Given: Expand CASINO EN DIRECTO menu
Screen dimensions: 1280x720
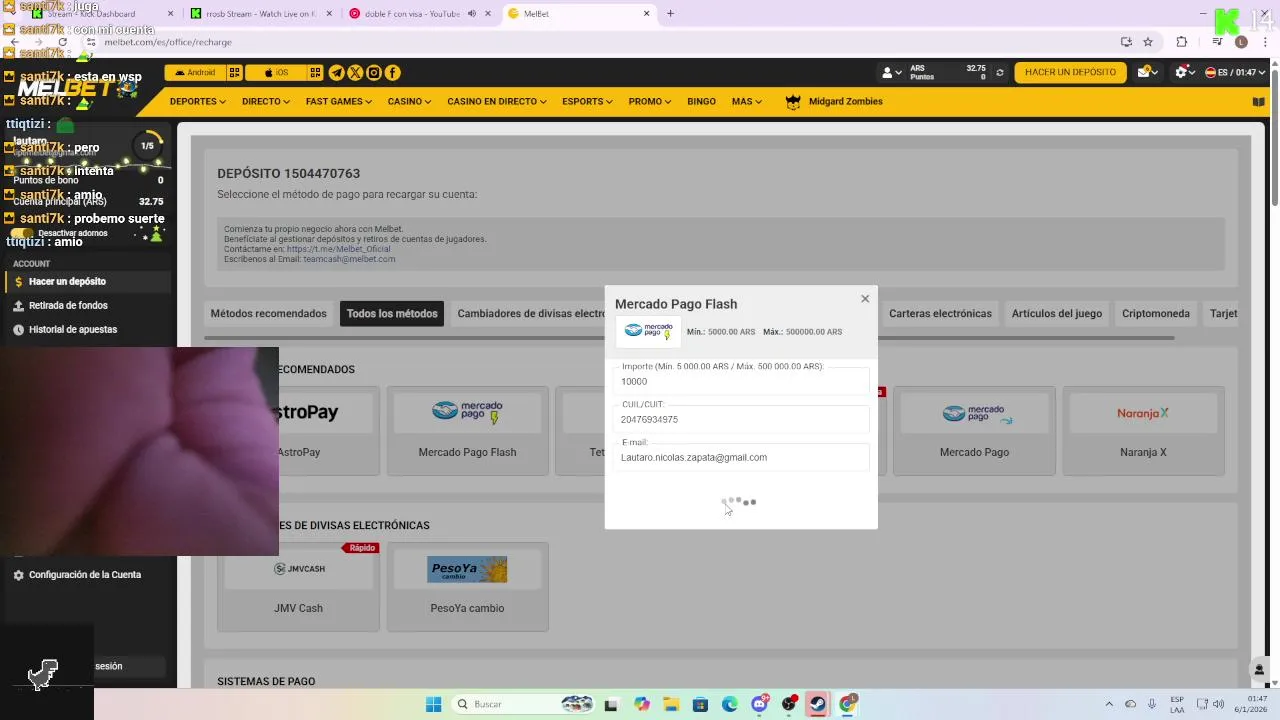Looking at the screenshot, I should (496, 102).
